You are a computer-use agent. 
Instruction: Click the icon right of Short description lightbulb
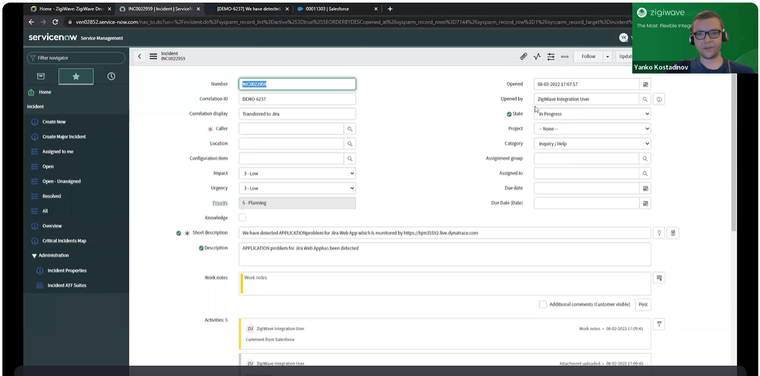673,233
